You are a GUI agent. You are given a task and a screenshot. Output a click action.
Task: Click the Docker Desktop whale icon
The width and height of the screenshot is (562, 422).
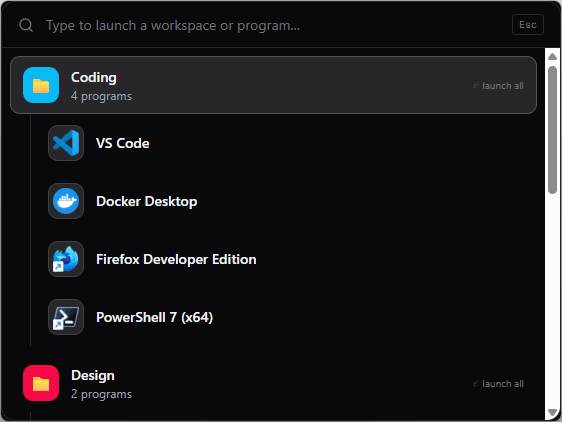point(66,201)
